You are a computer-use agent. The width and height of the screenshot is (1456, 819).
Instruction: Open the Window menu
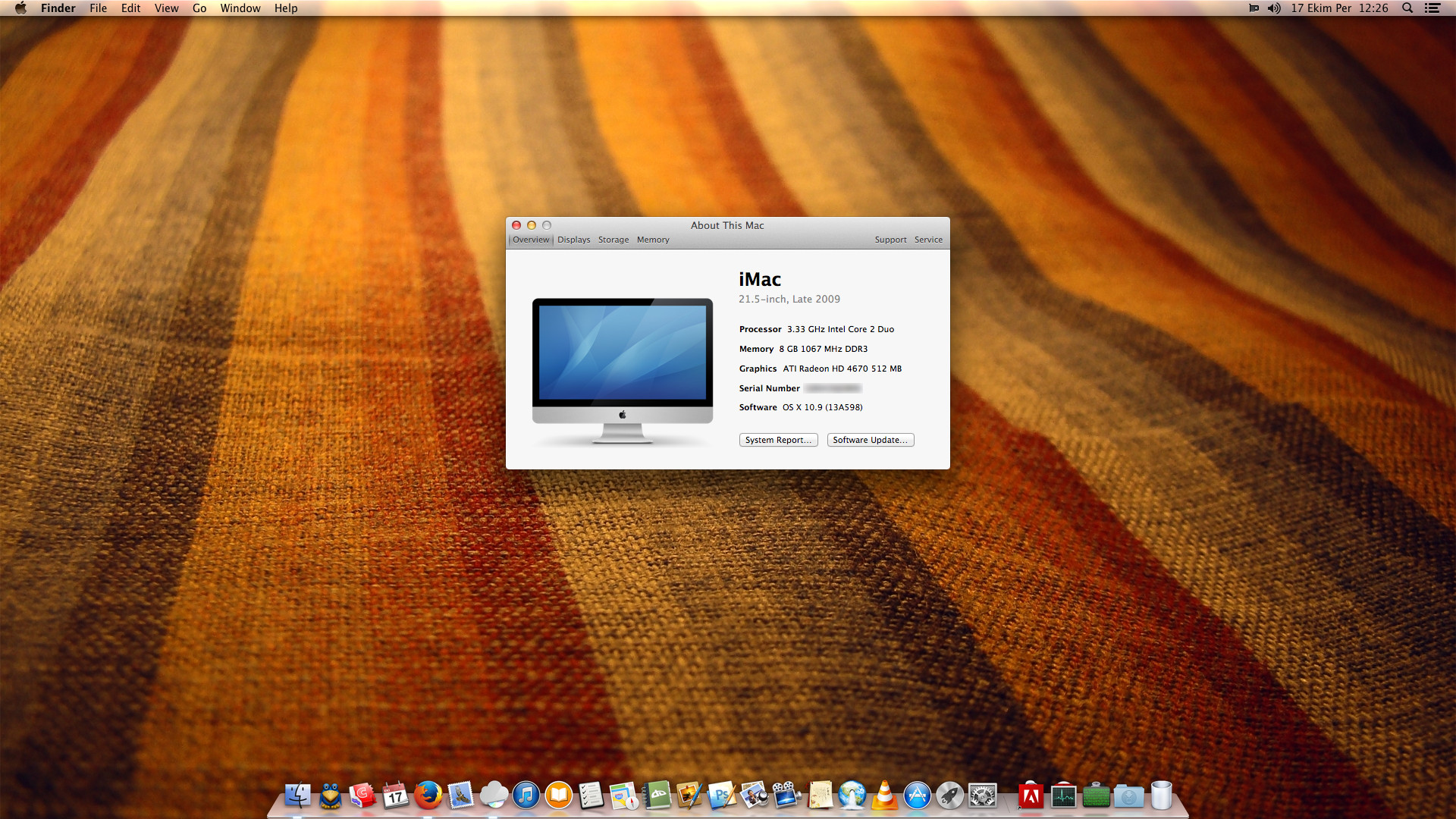tap(240, 8)
